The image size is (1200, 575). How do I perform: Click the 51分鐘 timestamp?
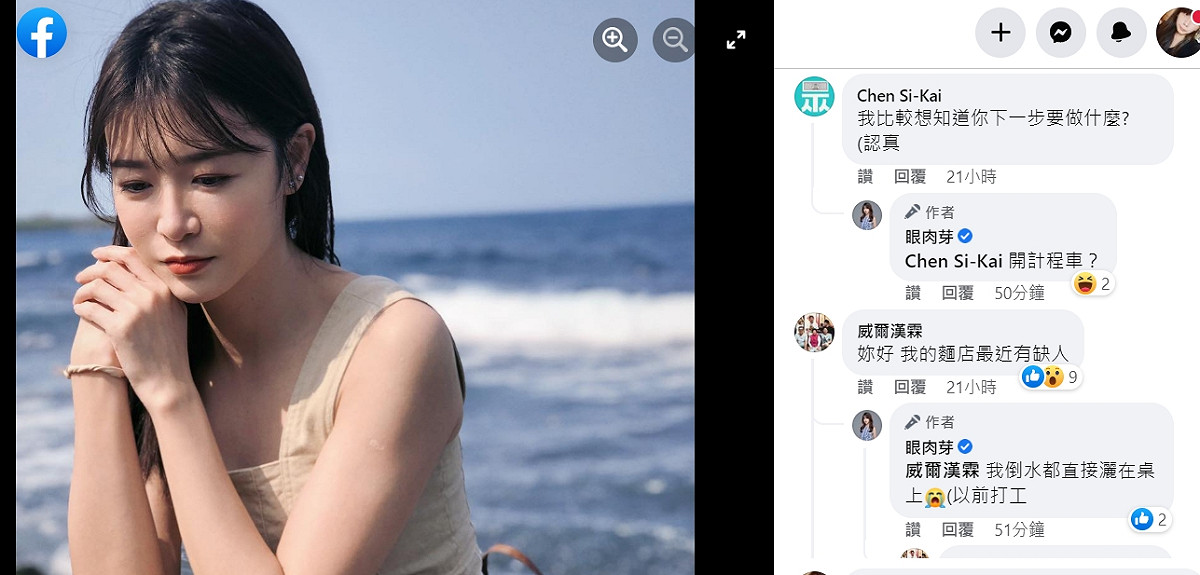coord(1019,530)
